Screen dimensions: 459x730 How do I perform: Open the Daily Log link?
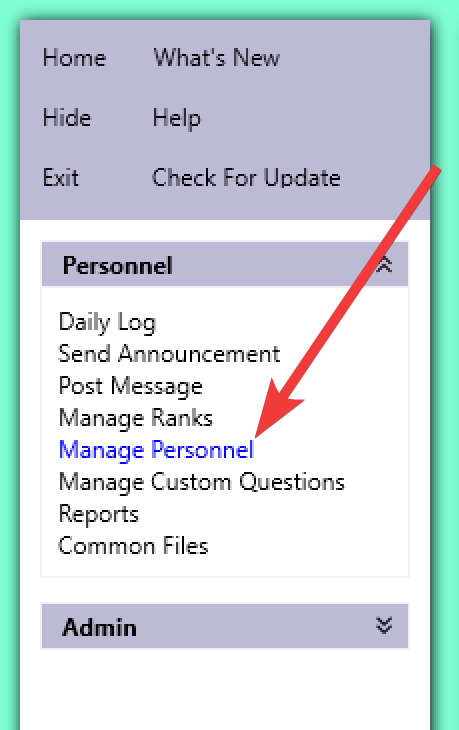pyautogui.click(x=107, y=323)
